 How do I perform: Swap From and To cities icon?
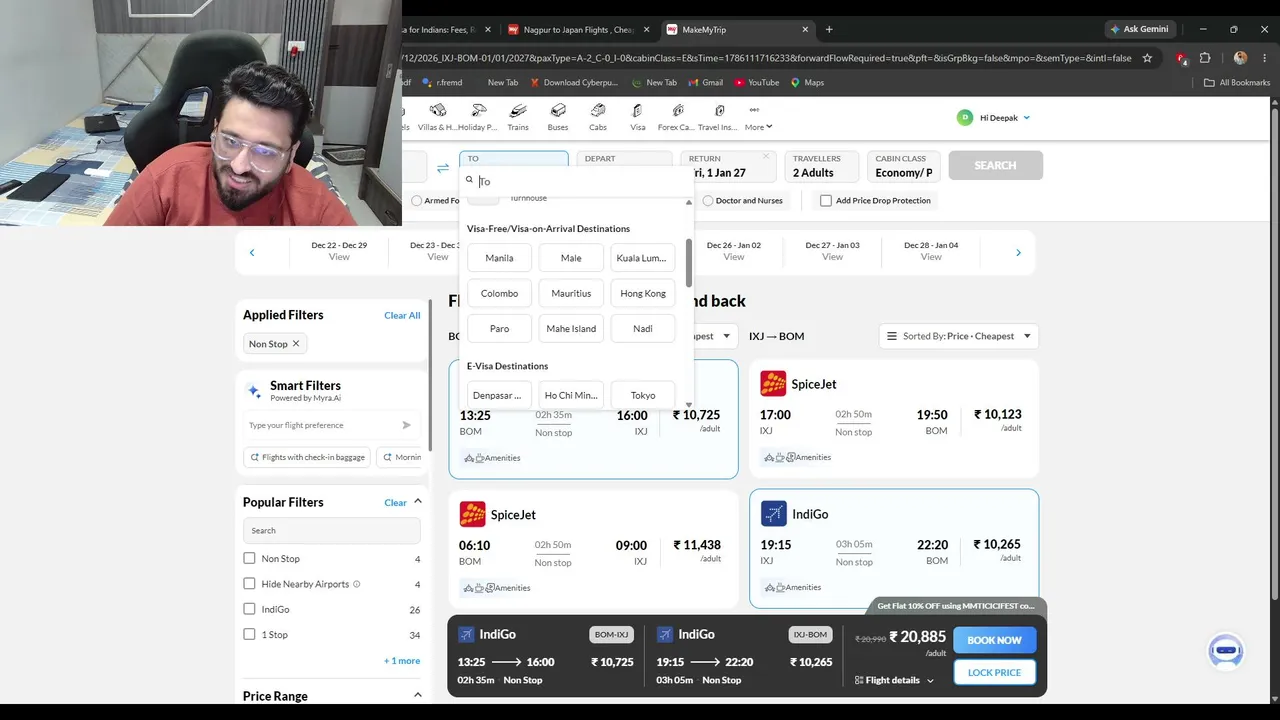click(x=443, y=167)
